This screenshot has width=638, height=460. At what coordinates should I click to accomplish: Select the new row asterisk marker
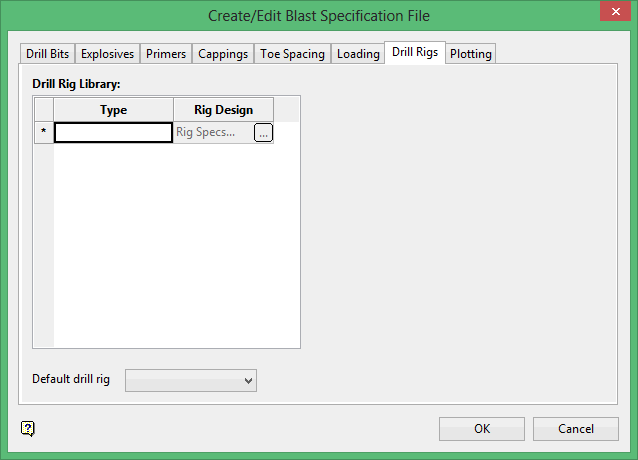(x=43, y=132)
